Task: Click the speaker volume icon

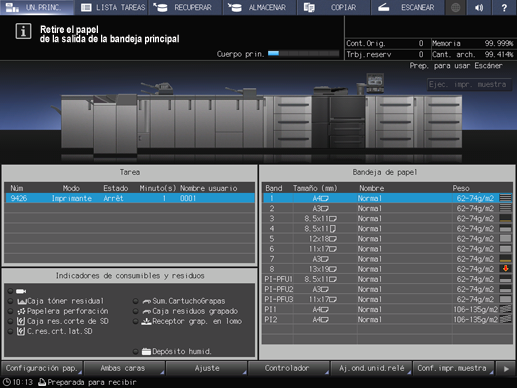Action: 479,7
